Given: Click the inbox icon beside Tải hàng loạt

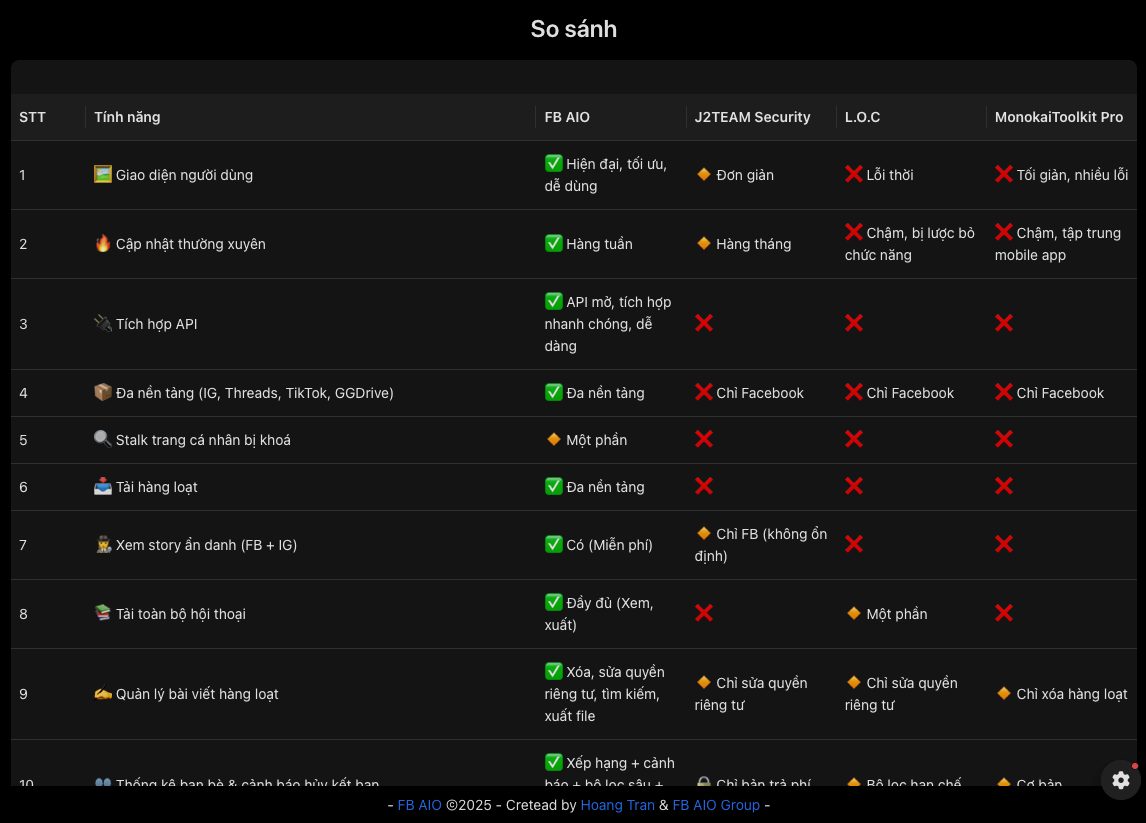Looking at the screenshot, I should click(x=102, y=486).
